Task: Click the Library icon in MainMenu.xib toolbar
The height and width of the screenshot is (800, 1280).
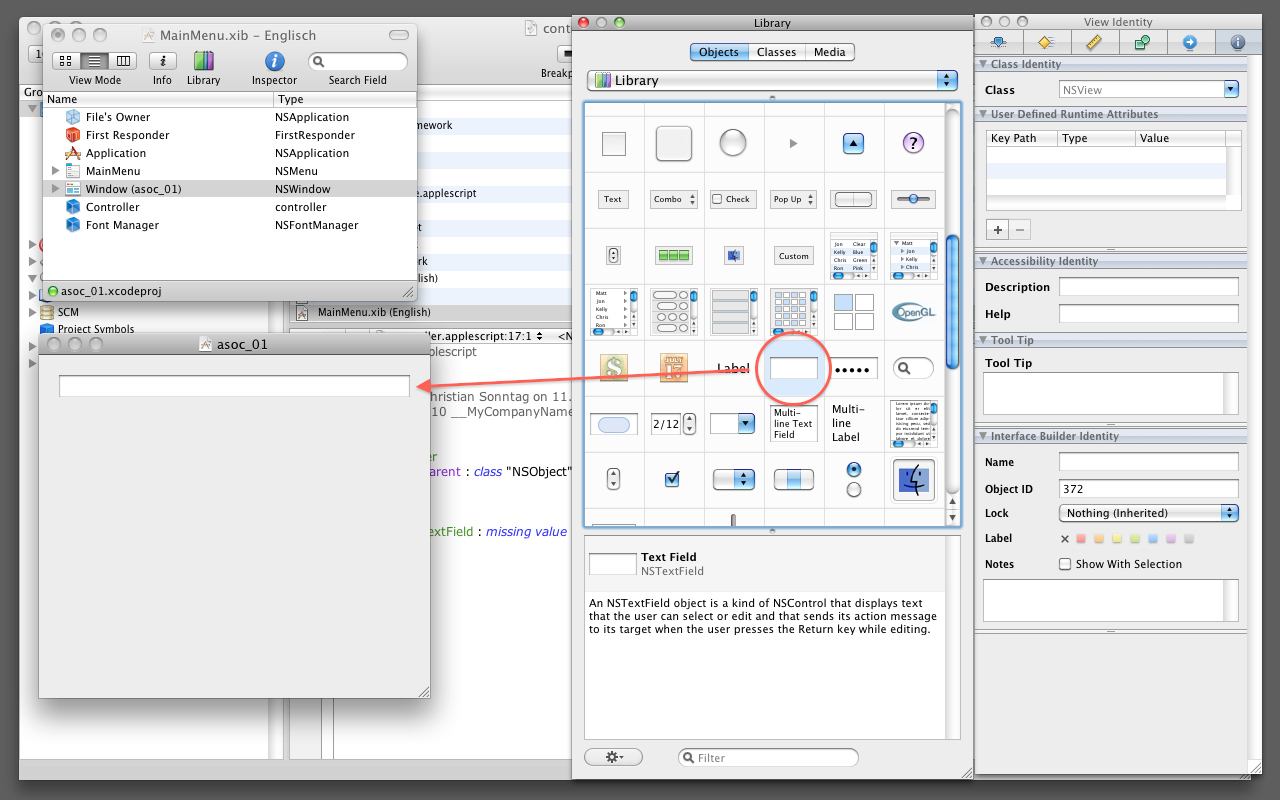Action: click(203, 62)
